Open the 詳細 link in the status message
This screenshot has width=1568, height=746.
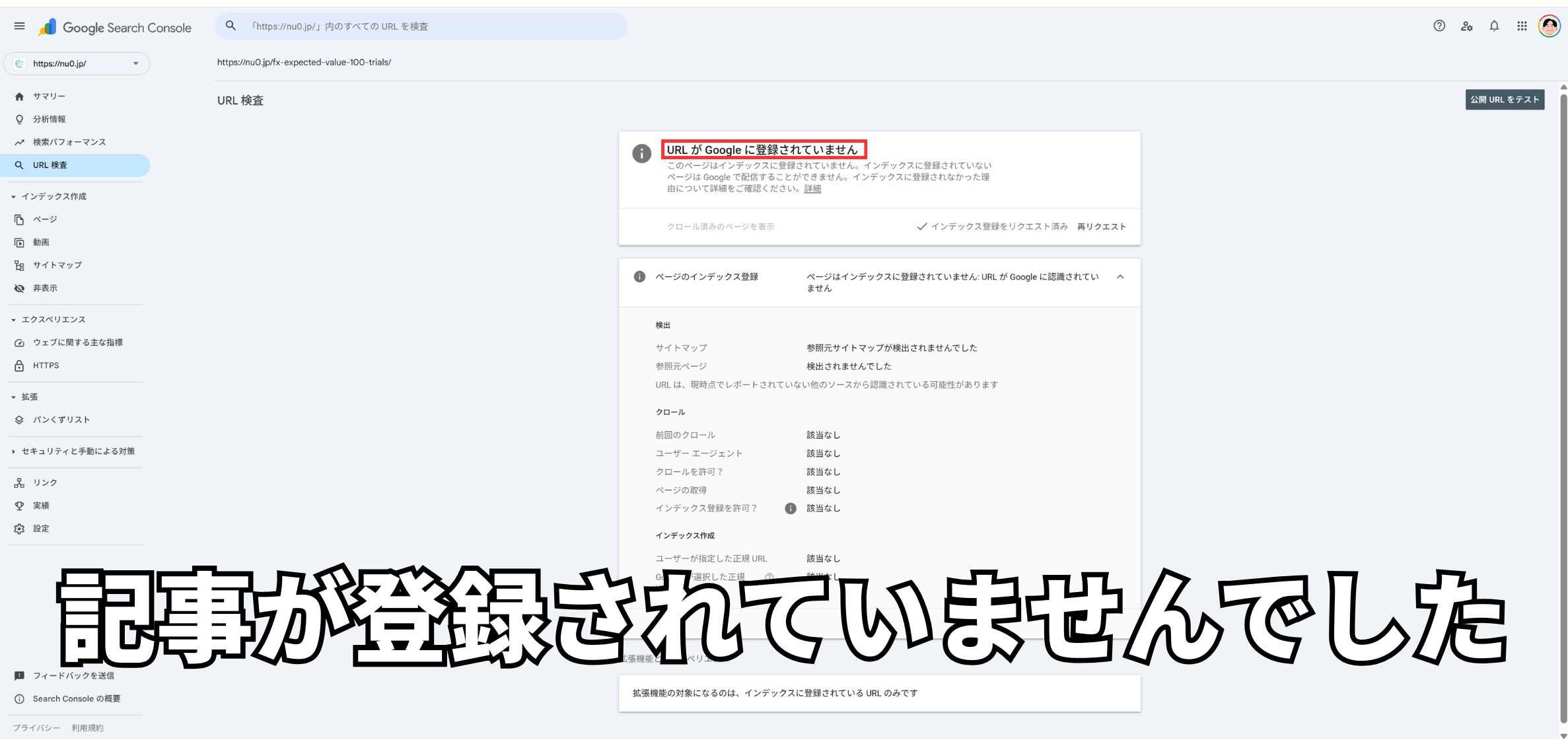tap(813, 188)
